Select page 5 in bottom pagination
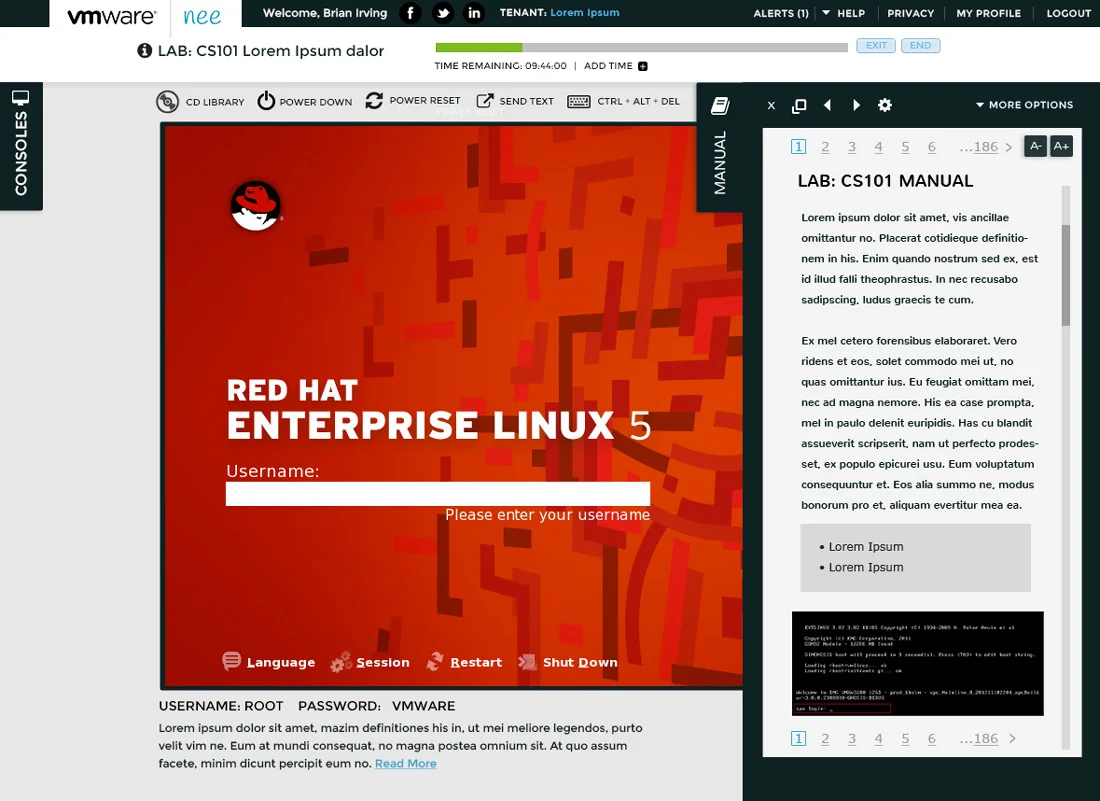Screen dimensions: 1100x801 905,739
